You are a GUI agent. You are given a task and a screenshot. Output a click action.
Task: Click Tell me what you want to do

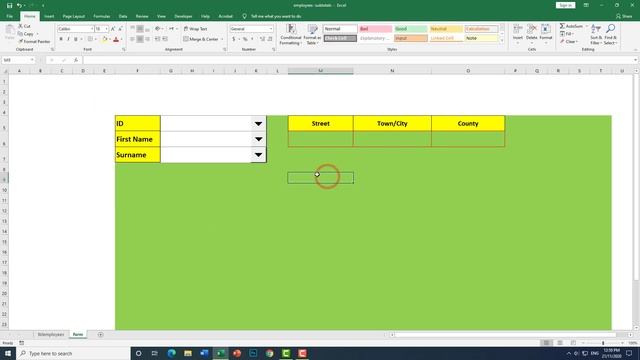[x=276, y=16]
